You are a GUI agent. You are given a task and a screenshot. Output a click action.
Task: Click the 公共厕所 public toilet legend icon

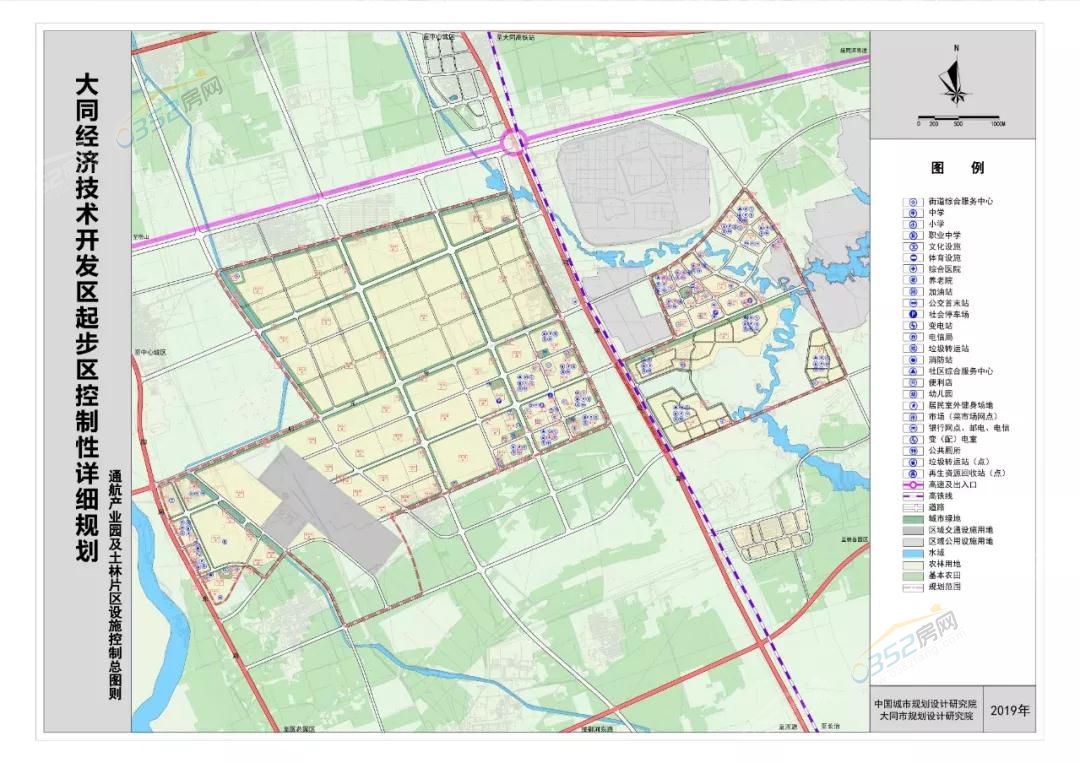912,450
